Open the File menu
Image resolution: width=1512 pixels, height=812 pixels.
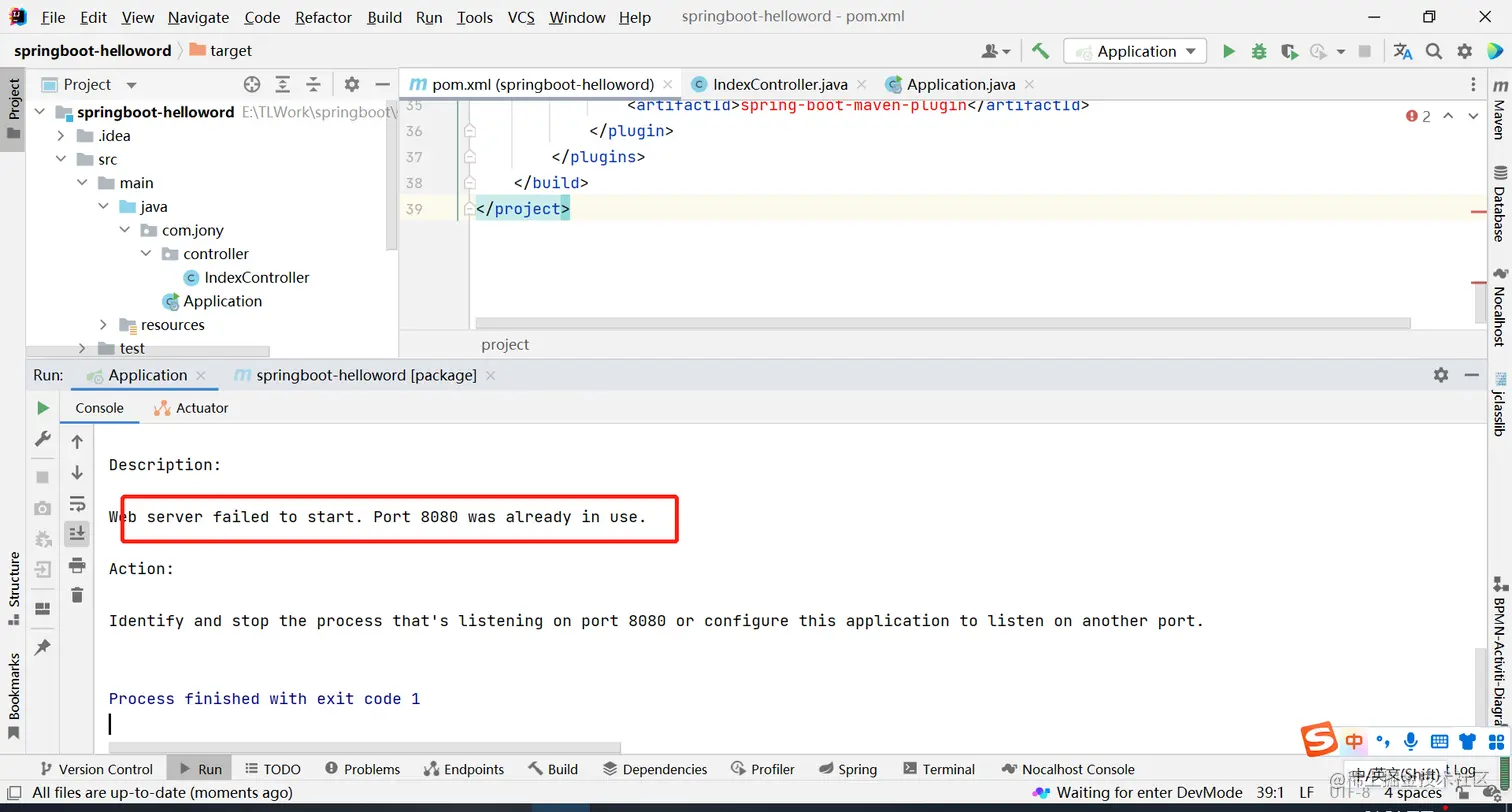point(53,17)
